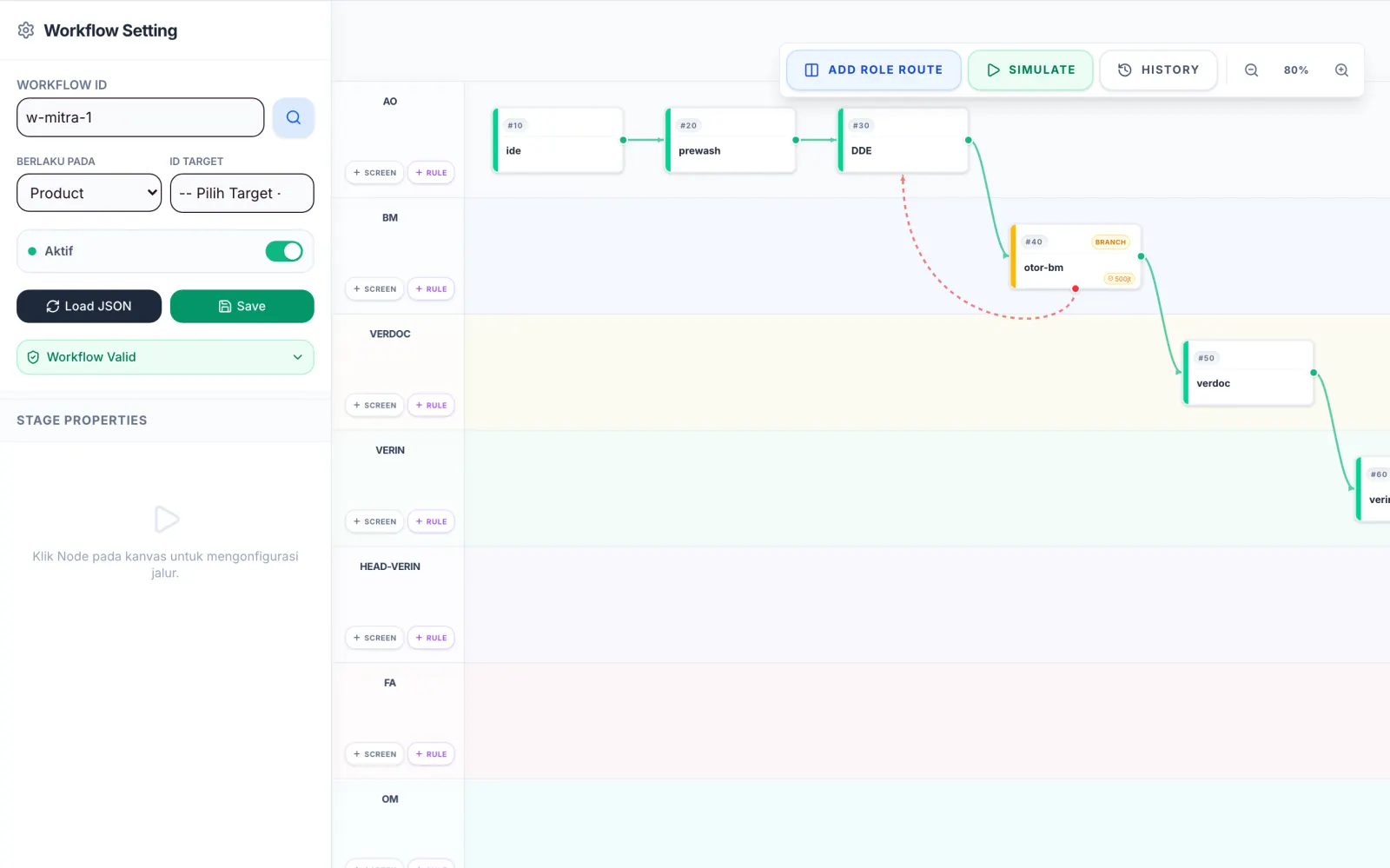This screenshot has height=868, width=1390.
Task: Click the green output port of DDE node
Action: pyautogui.click(x=969, y=140)
